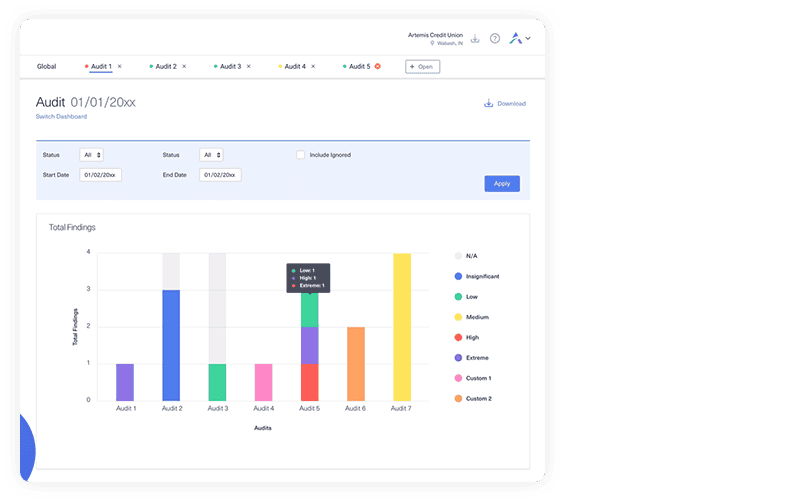Click the Audits x-axis title
Image resolution: width=800 pixels, height=500 pixels.
(263, 428)
